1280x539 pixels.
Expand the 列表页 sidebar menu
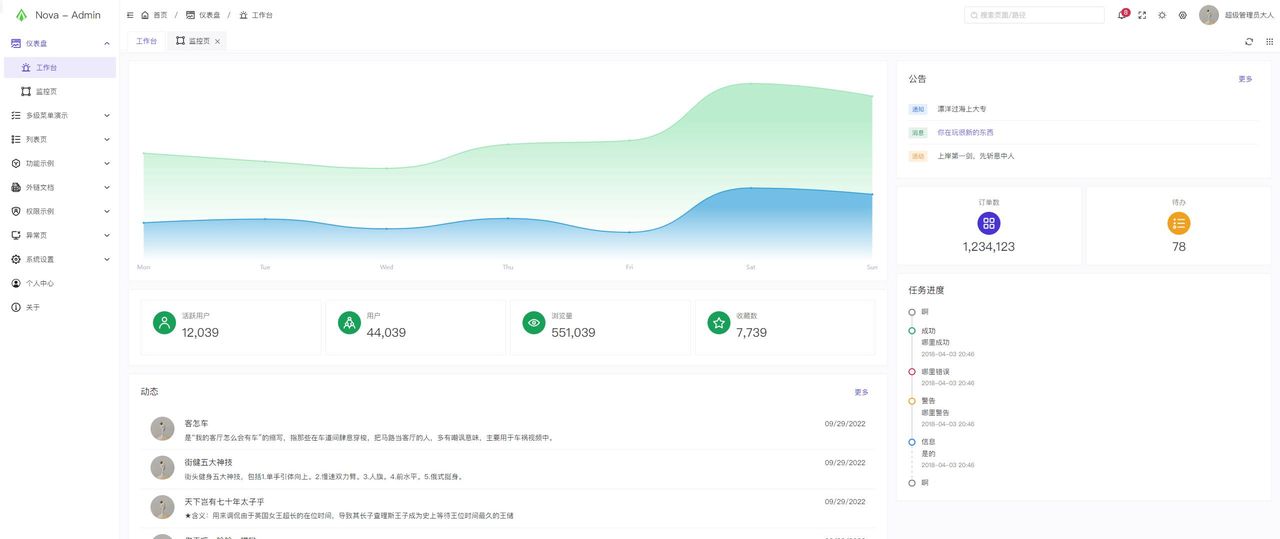click(60, 139)
